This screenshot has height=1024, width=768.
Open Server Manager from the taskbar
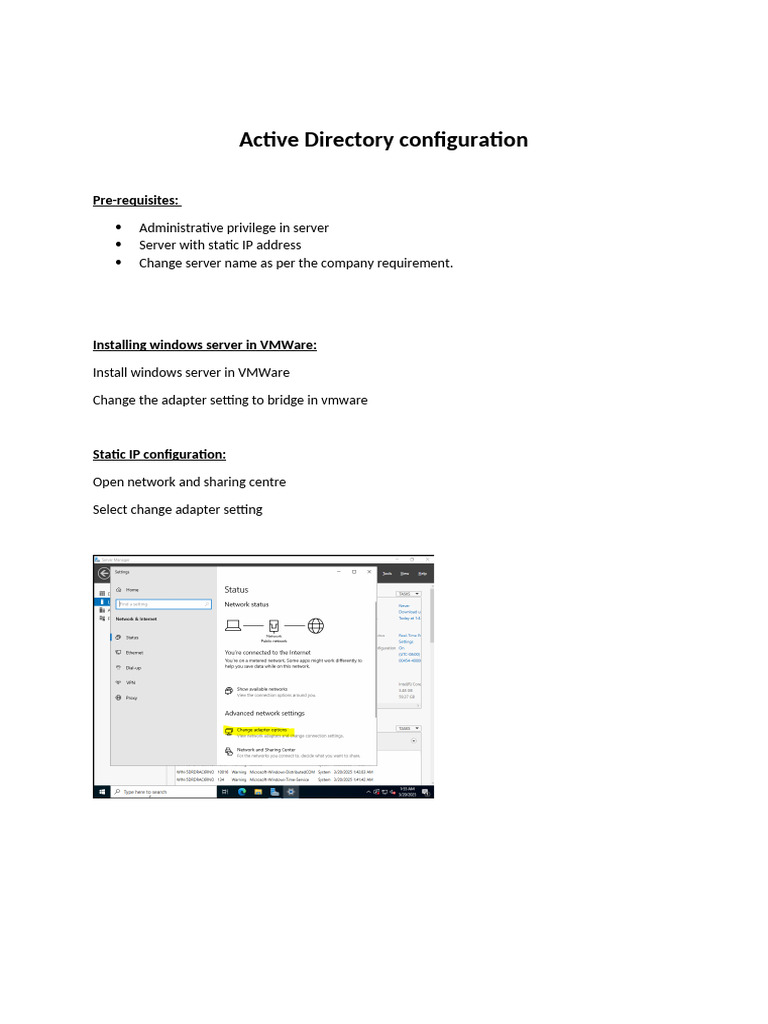tap(274, 792)
